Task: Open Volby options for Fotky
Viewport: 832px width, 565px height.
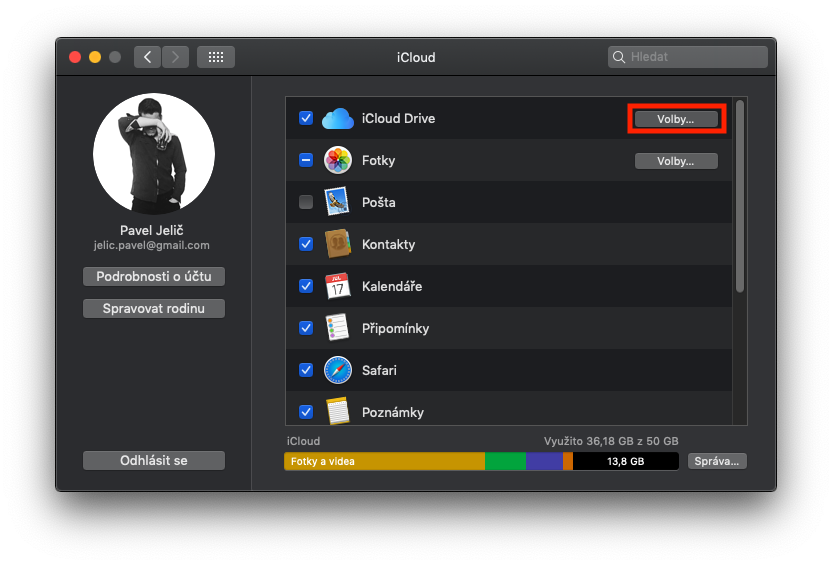Action: click(676, 161)
